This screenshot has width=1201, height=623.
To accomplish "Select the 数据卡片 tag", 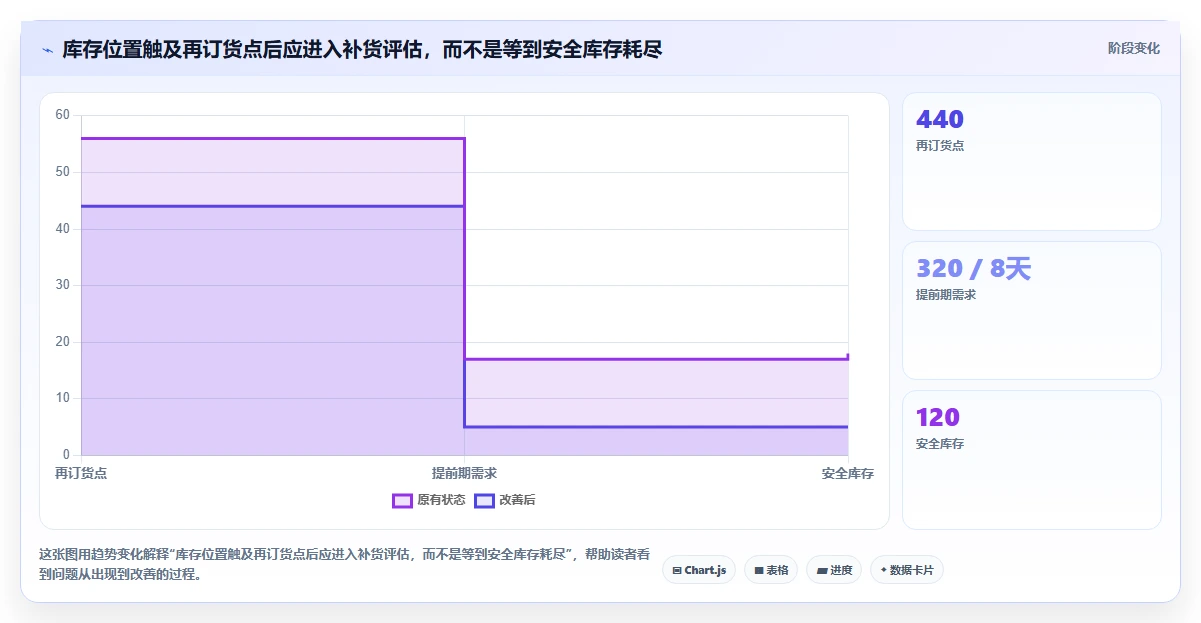I will pos(907,570).
